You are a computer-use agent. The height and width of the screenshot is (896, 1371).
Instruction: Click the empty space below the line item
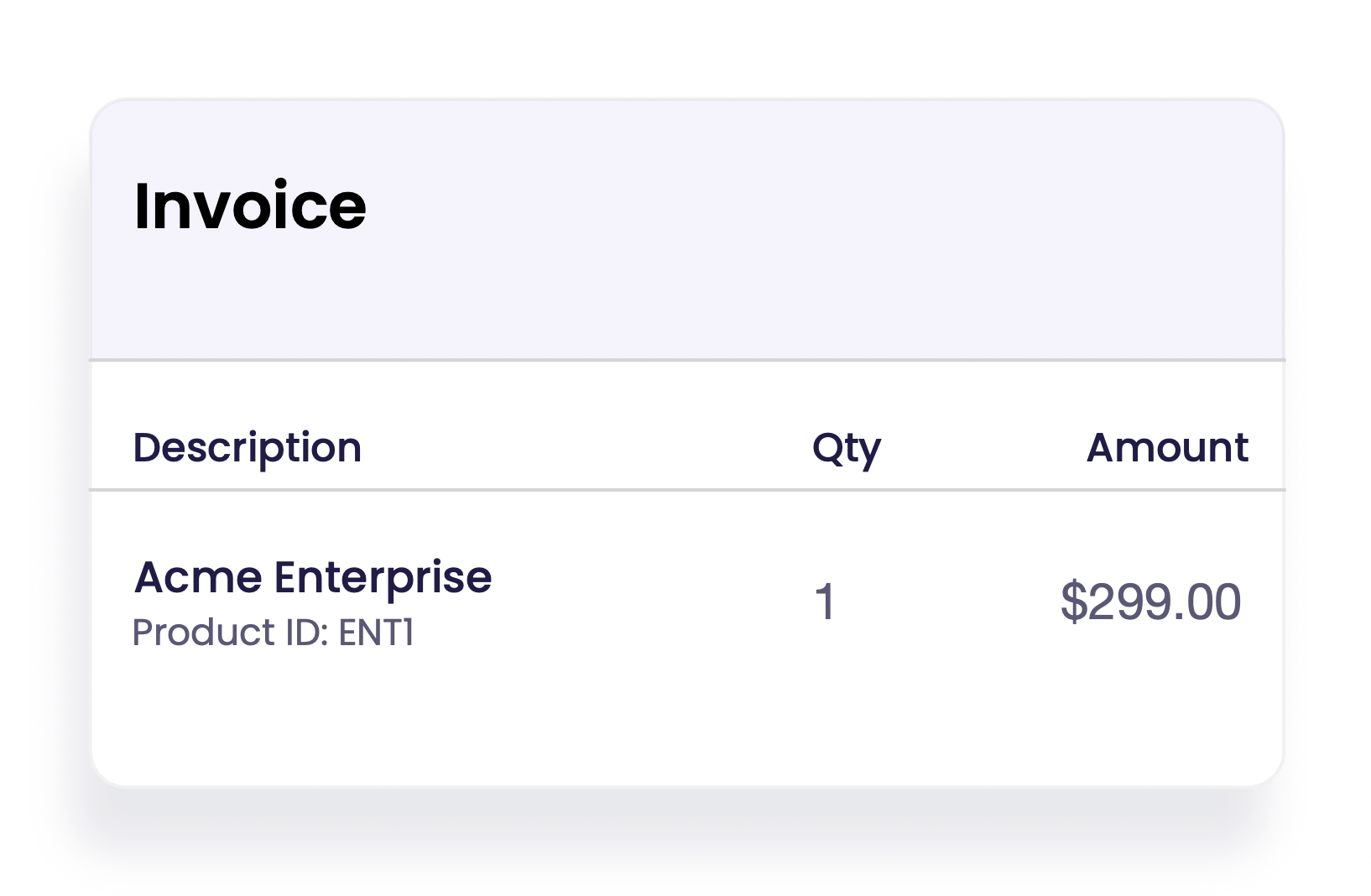click(x=671, y=721)
